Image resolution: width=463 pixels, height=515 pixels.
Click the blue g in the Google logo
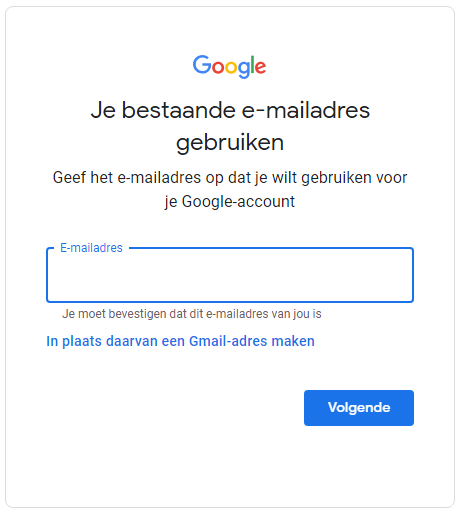point(244,69)
